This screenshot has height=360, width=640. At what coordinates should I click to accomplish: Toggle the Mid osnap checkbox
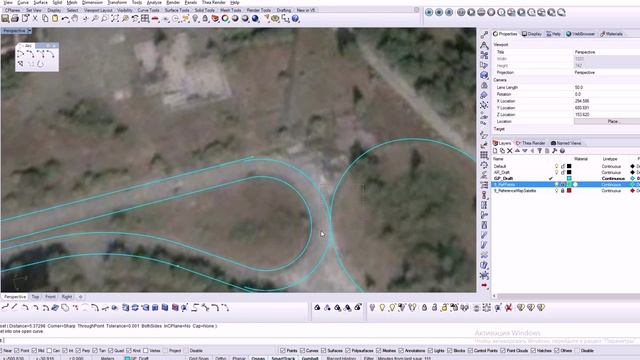(x=34, y=351)
